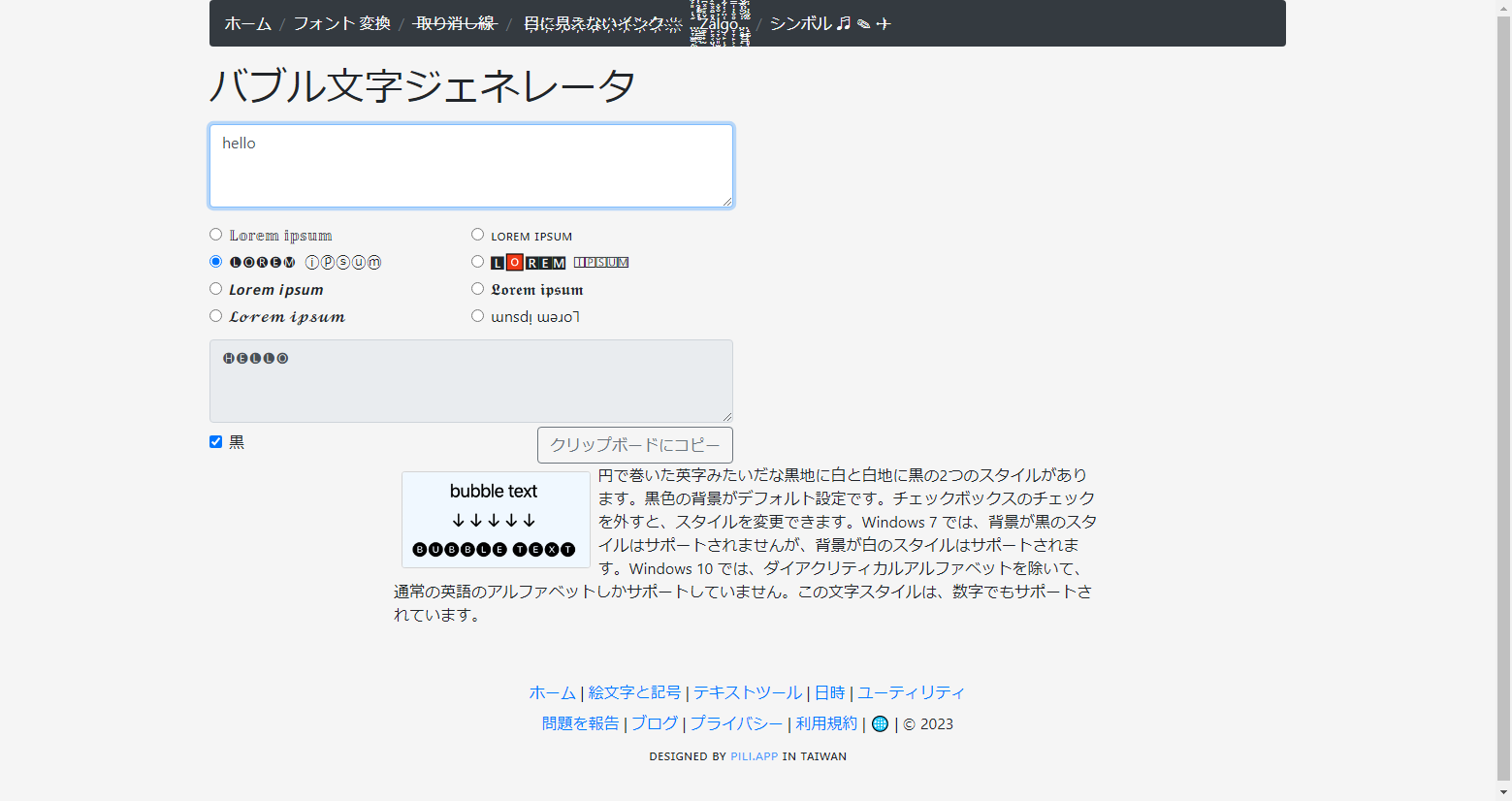
Task: Click the bubble text example image
Action: 496,520
